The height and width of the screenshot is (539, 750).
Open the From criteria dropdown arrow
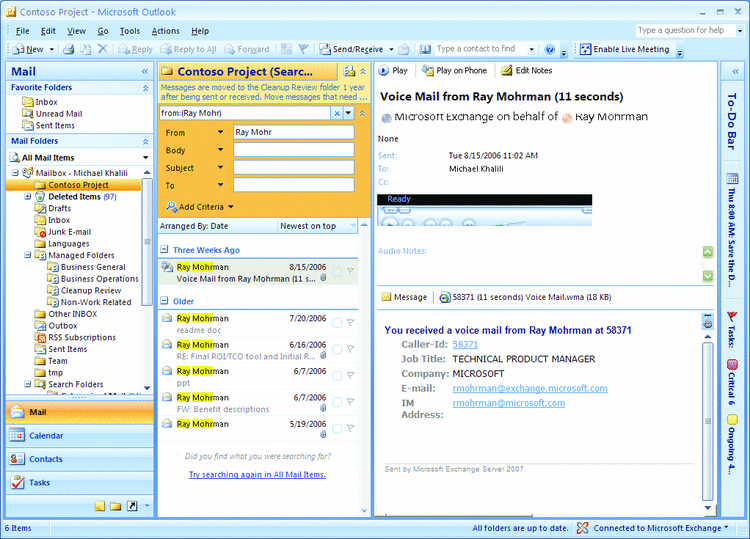pos(220,133)
